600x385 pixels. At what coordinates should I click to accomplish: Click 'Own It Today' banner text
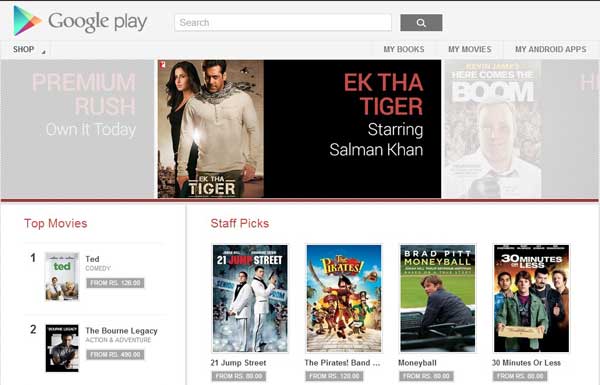91,130
